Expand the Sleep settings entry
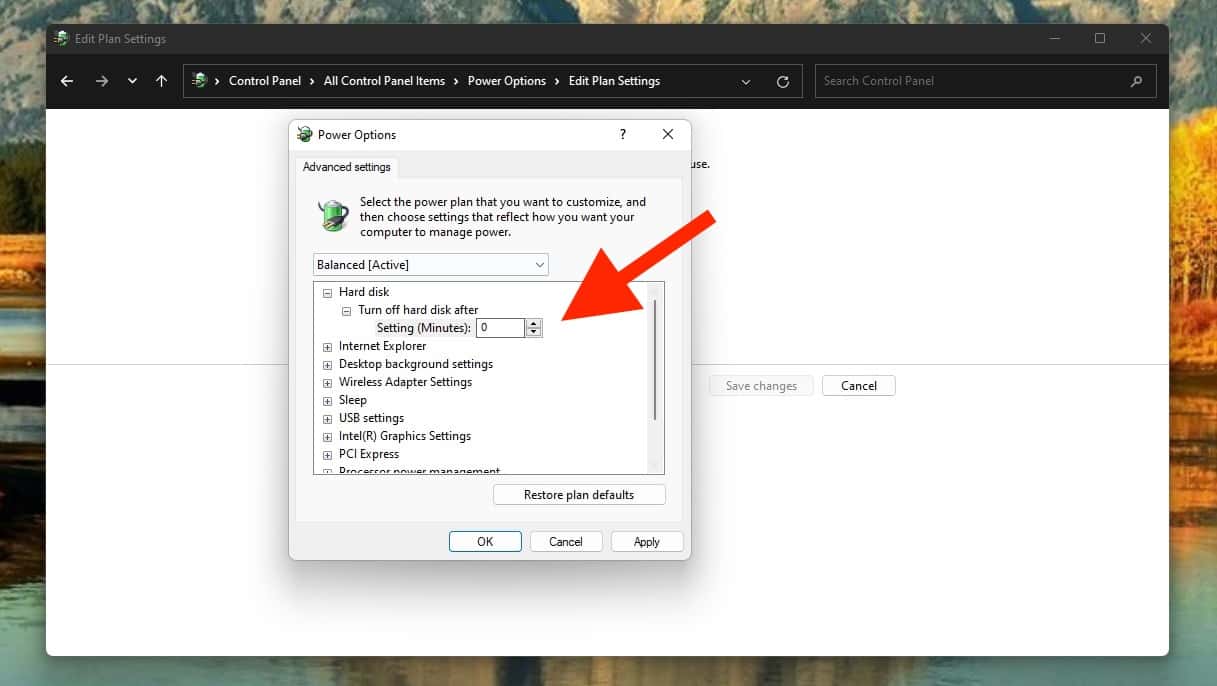1217x686 pixels. (327, 400)
